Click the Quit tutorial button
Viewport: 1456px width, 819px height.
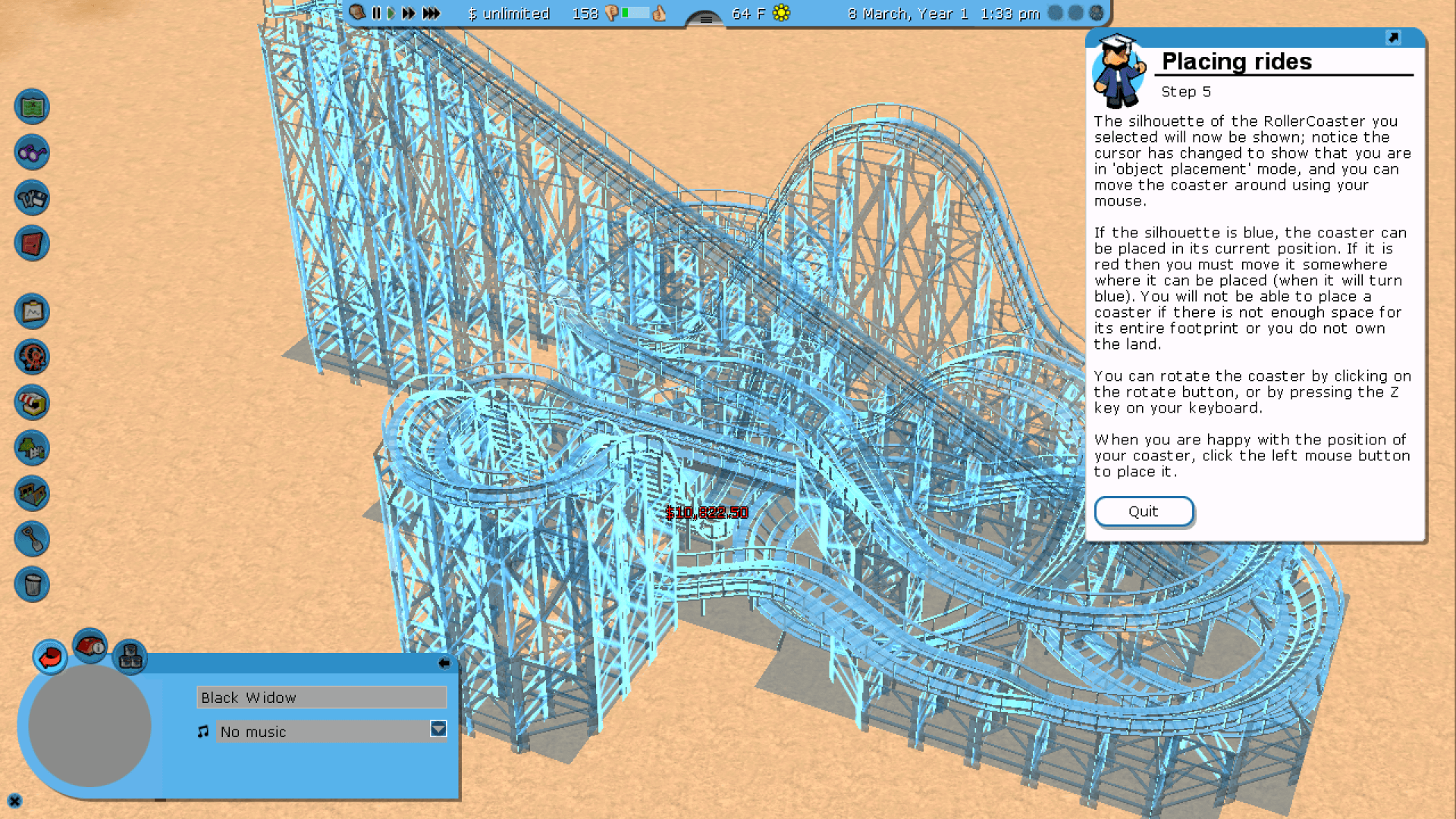[1144, 511]
